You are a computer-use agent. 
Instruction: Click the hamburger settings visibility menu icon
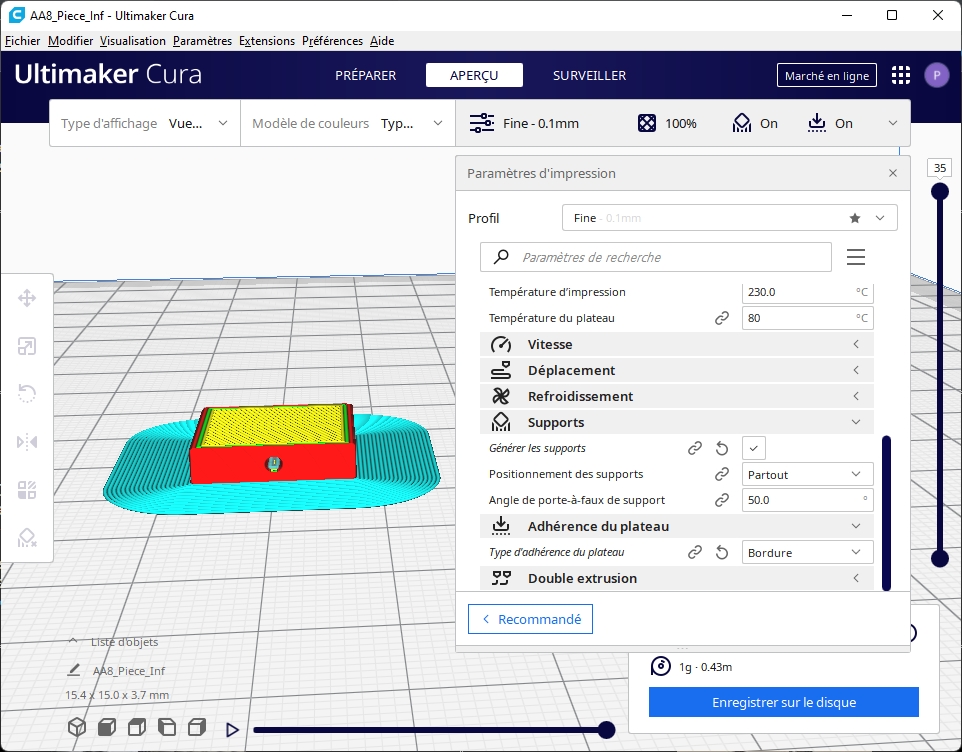coord(855,257)
